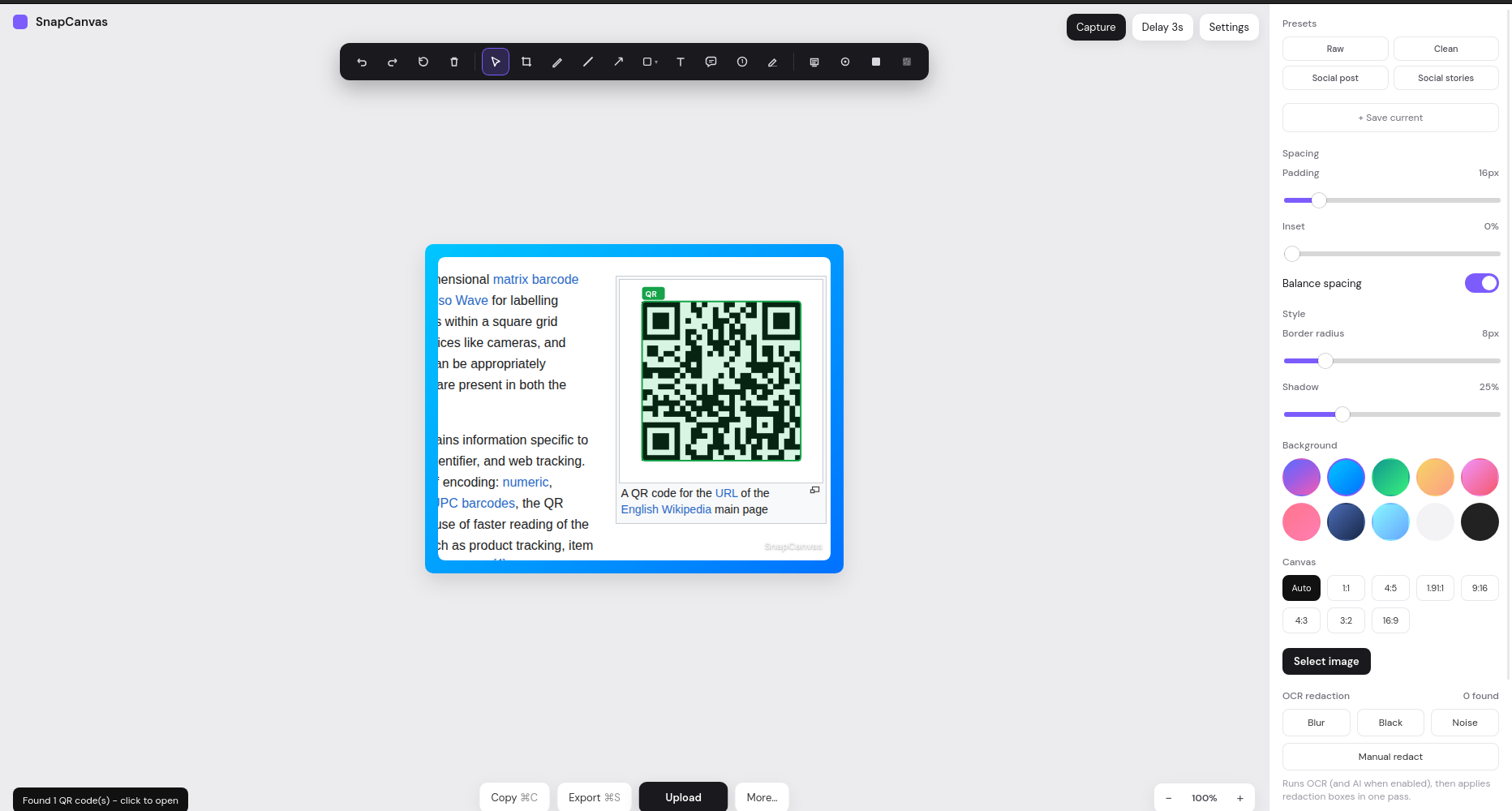Click Copy ⌘C button
The width and height of the screenshot is (1512, 811).
click(x=514, y=797)
